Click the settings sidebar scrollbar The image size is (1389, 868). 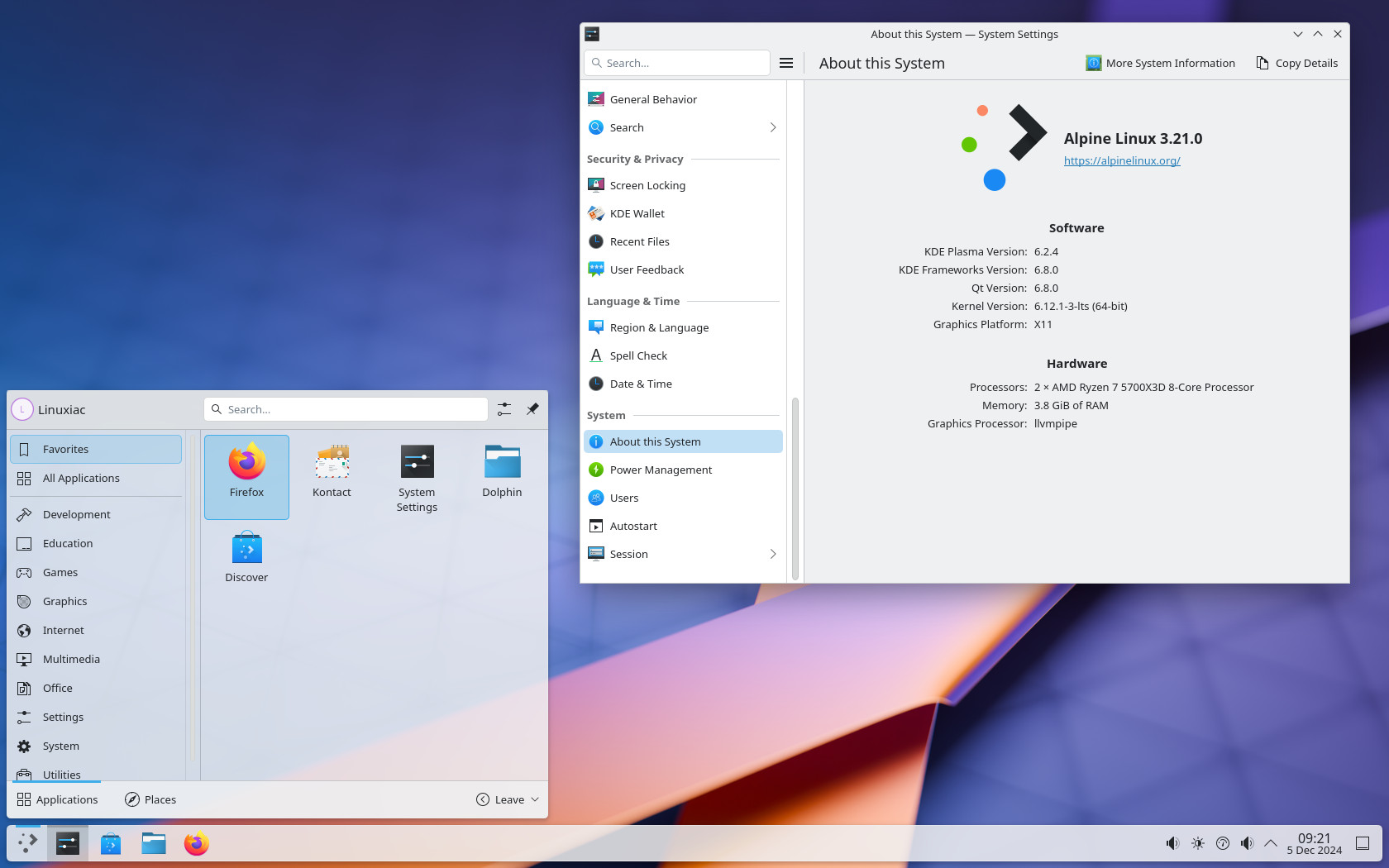click(795, 488)
